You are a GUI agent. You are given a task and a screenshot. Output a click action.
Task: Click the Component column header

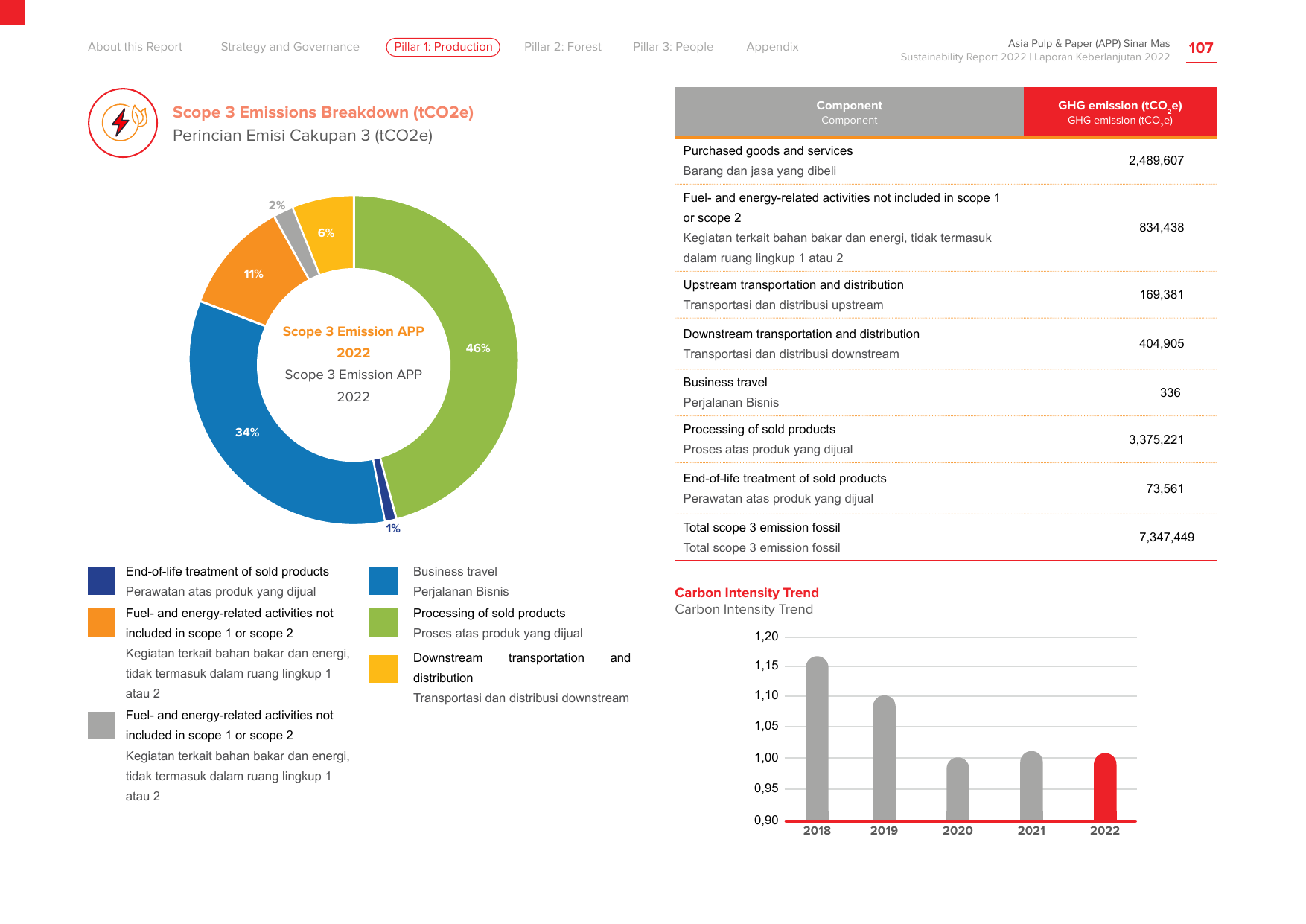[849, 112]
